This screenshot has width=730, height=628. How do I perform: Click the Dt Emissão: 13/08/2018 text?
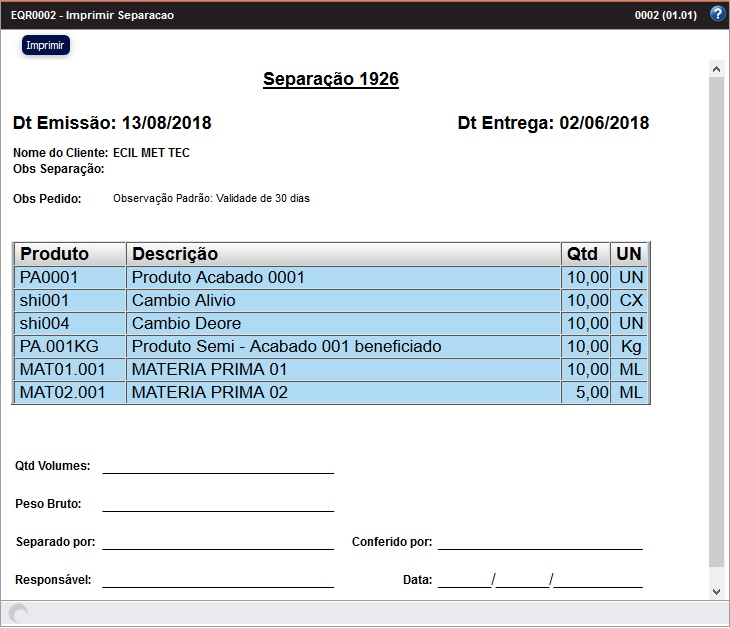pos(112,123)
